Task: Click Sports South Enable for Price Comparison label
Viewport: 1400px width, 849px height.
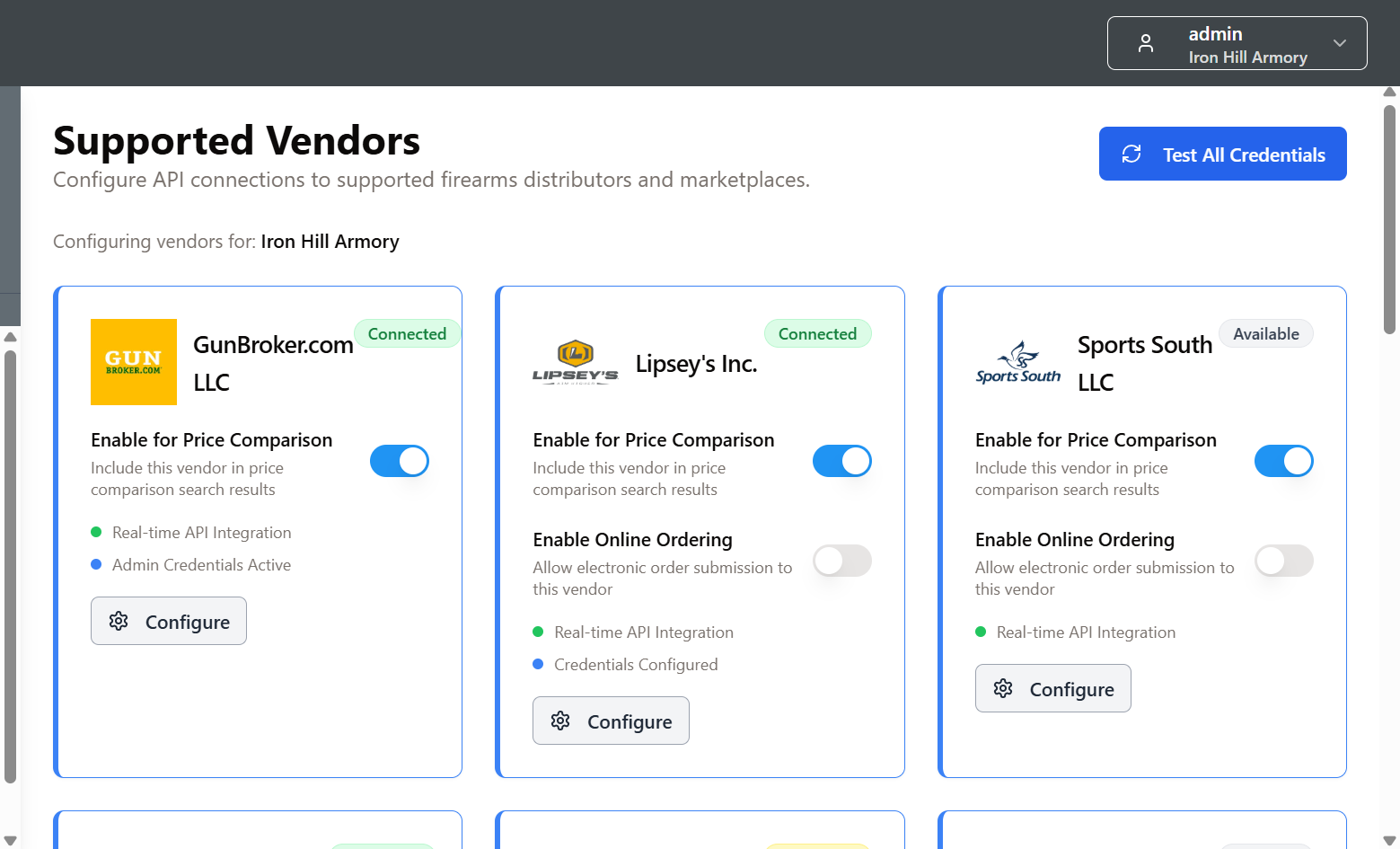Action: coord(1096,440)
